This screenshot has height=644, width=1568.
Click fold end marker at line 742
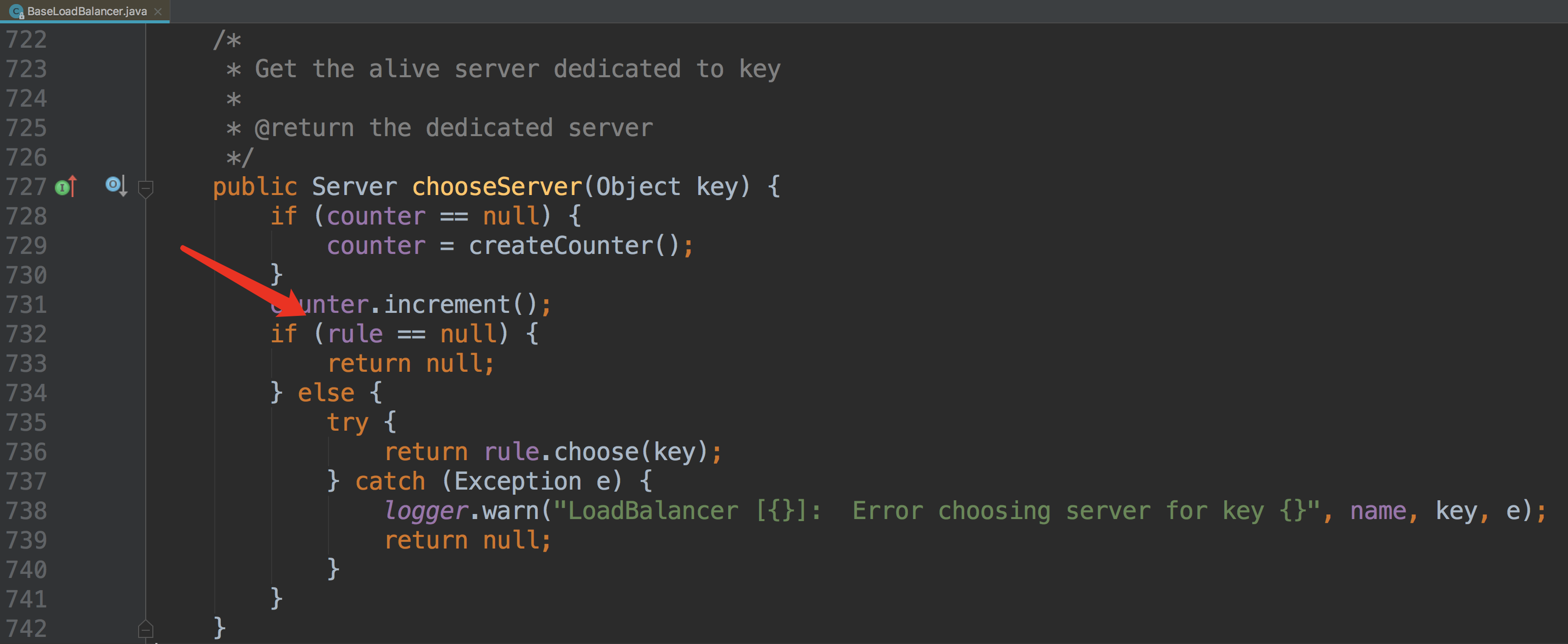coord(146,629)
